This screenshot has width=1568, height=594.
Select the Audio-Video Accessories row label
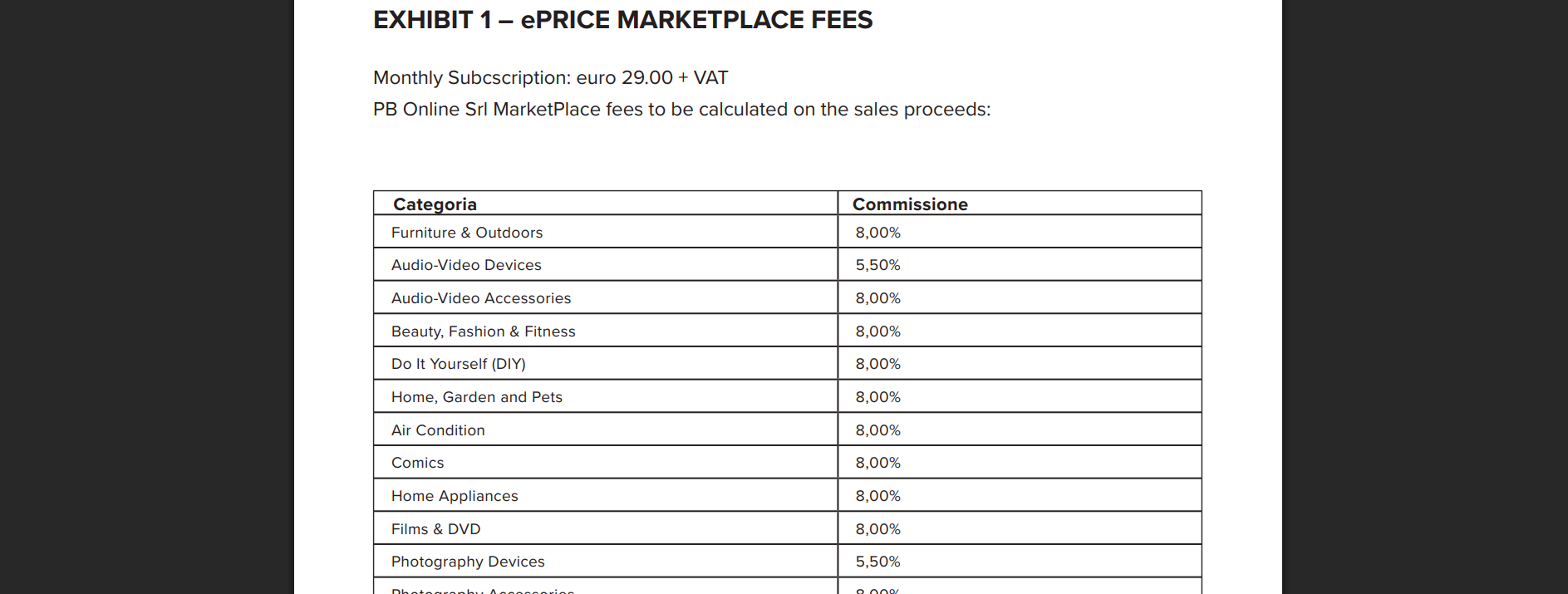(x=481, y=298)
